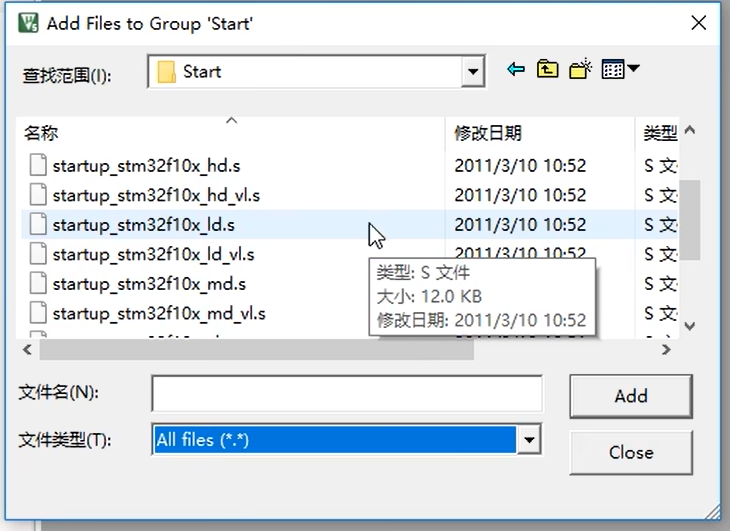730x531 pixels.
Task: Expand the 查找范围 folder dropdown
Action: click(x=473, y=72)
